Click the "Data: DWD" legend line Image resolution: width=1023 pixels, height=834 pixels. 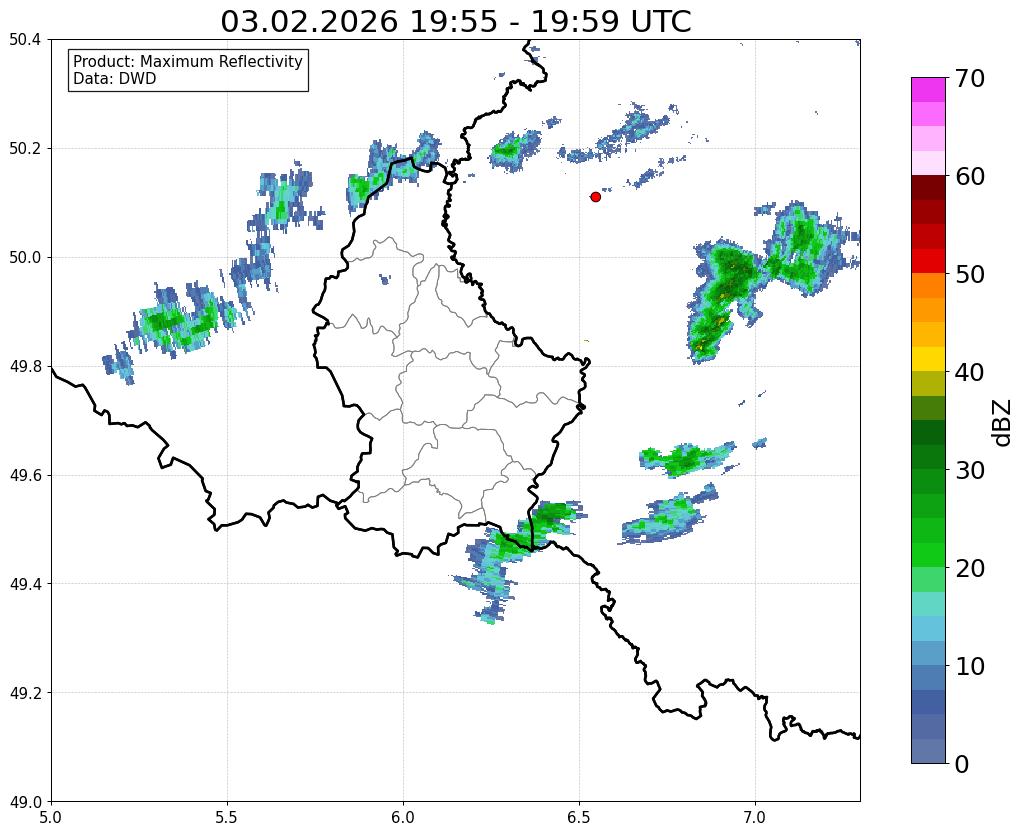[x=115, y=79]
